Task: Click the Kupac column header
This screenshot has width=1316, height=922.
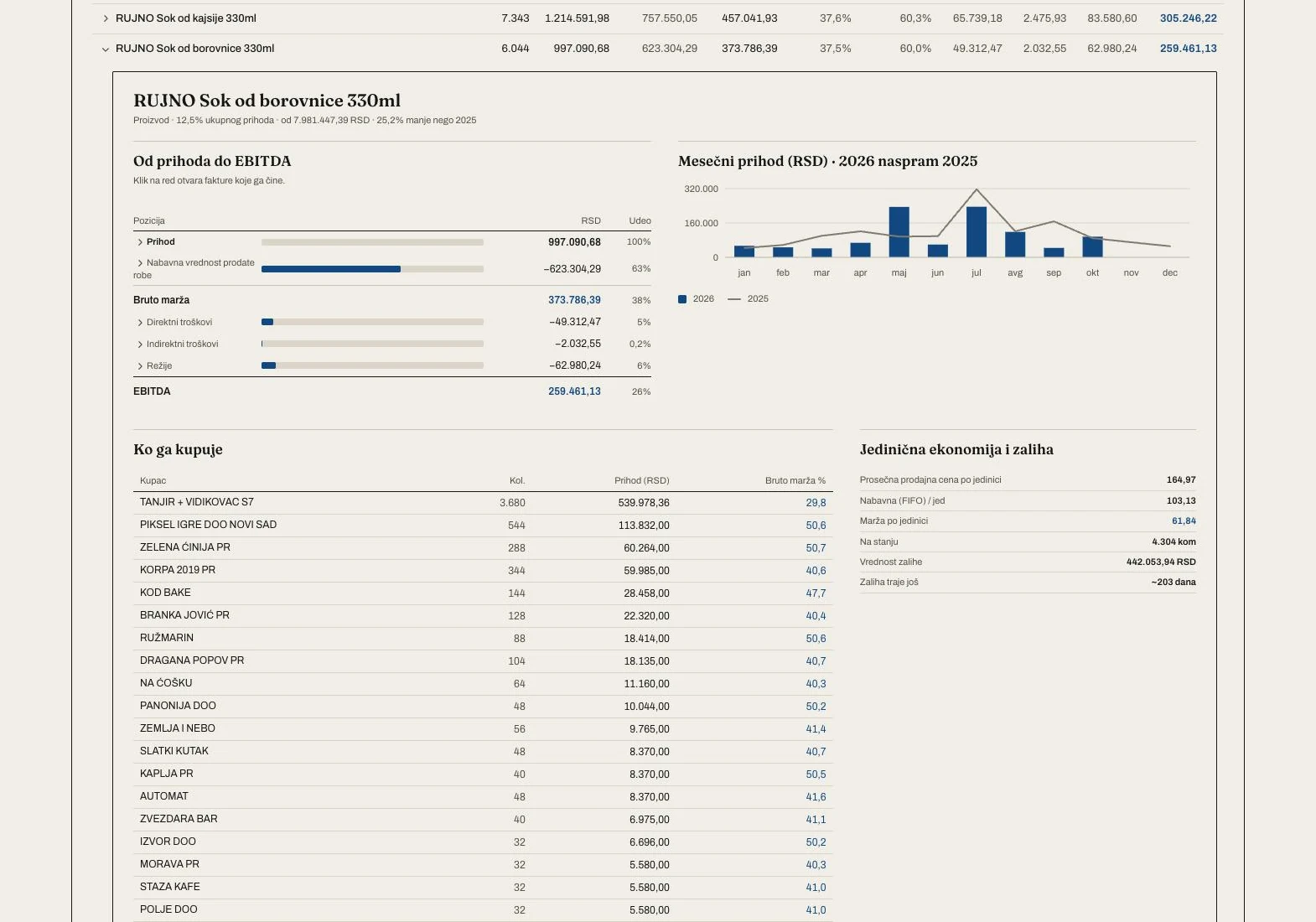Action: (153, 481)
